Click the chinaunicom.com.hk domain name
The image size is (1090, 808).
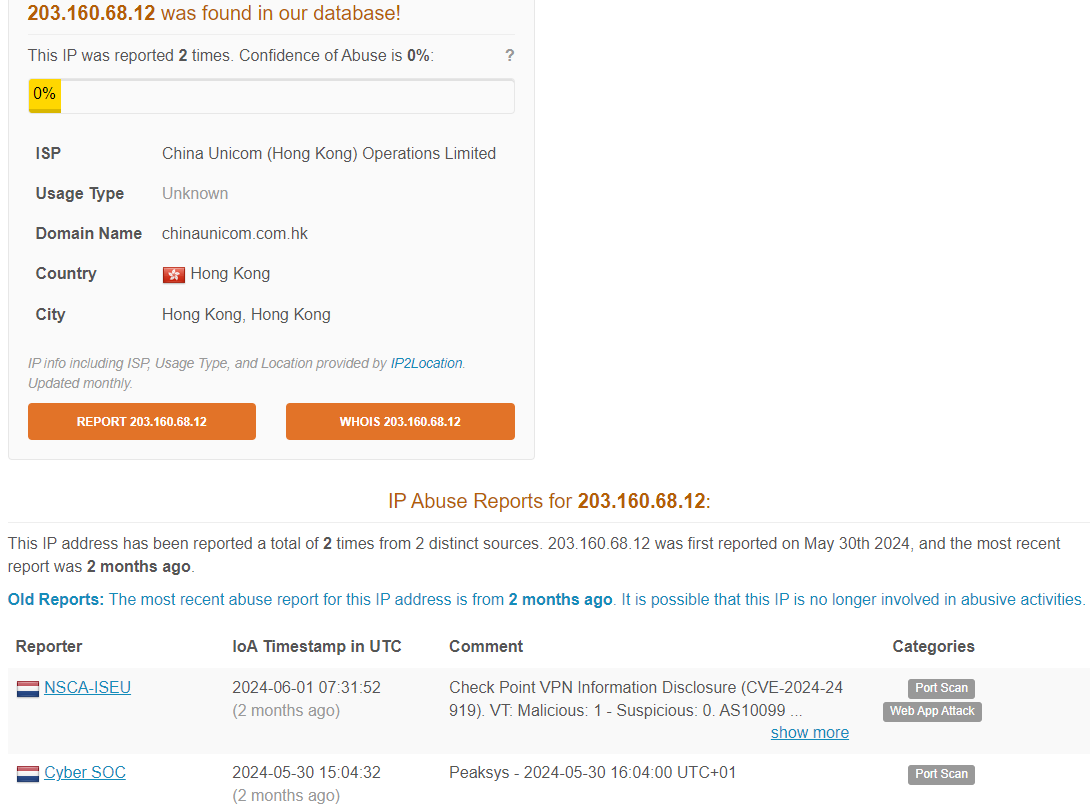pyautogui.click(x=235, y=234)
